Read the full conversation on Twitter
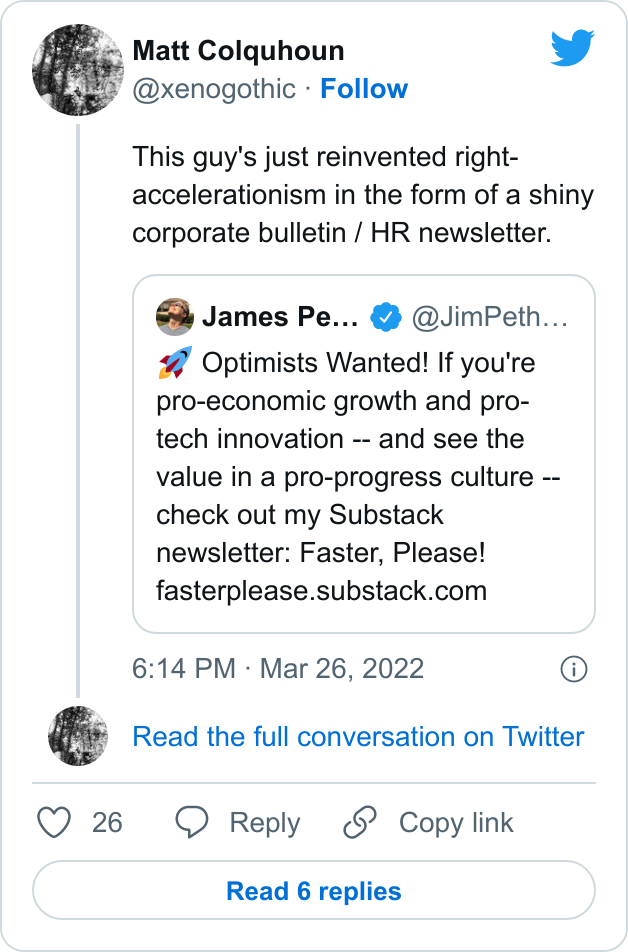Screen dimensions: 628x952 (x=358, y=737)
